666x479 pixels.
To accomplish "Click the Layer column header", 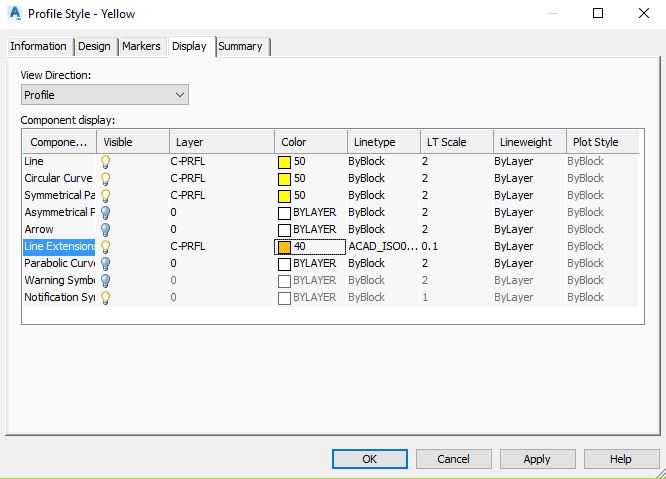I will [222, 142].
